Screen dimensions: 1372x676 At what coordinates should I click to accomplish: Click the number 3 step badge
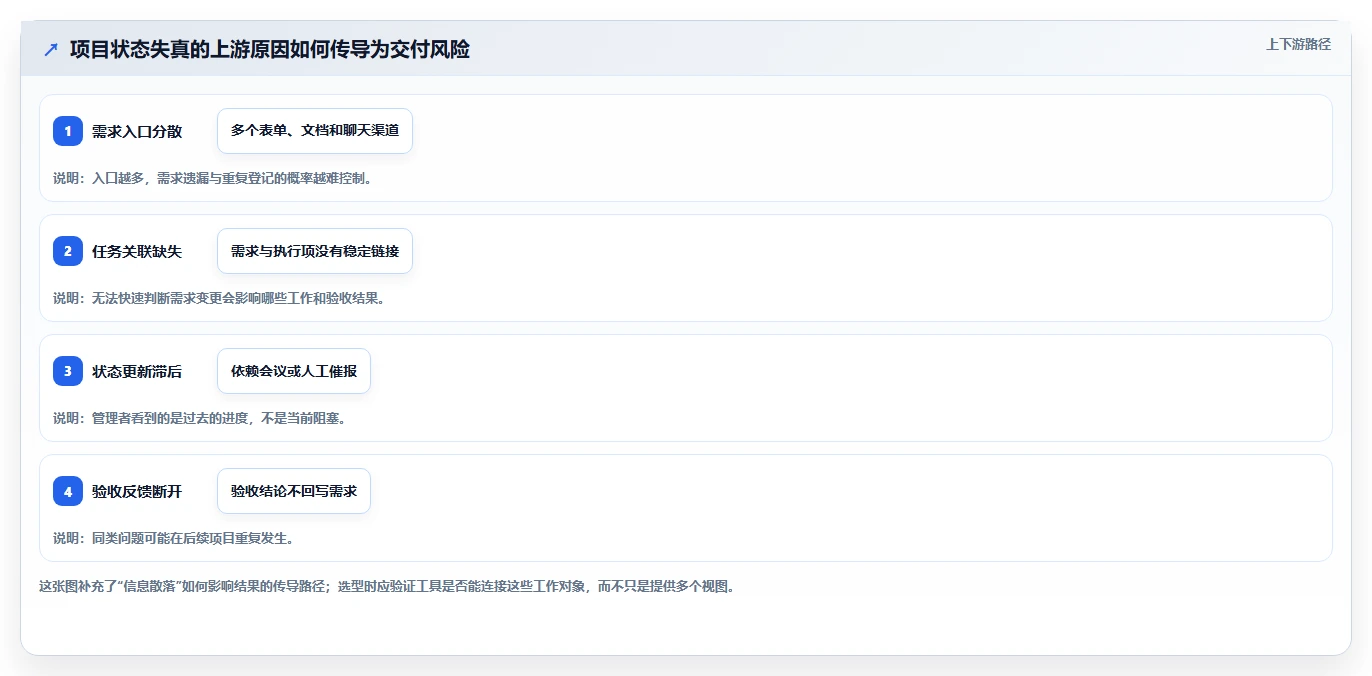pyautogui.click(x=68, y=371)
